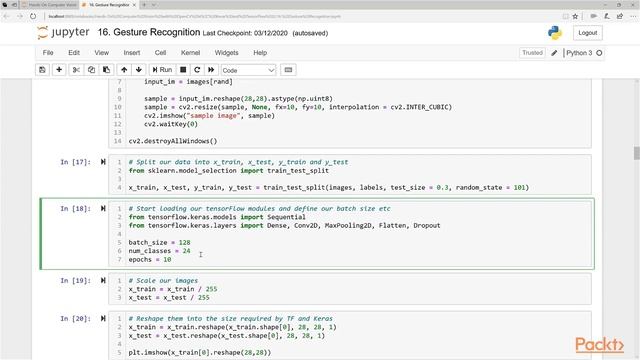The width and height of the screenshot is (640, 360).
Task: Open the cell type Code dropdown
Action: [x=248, y=70]
